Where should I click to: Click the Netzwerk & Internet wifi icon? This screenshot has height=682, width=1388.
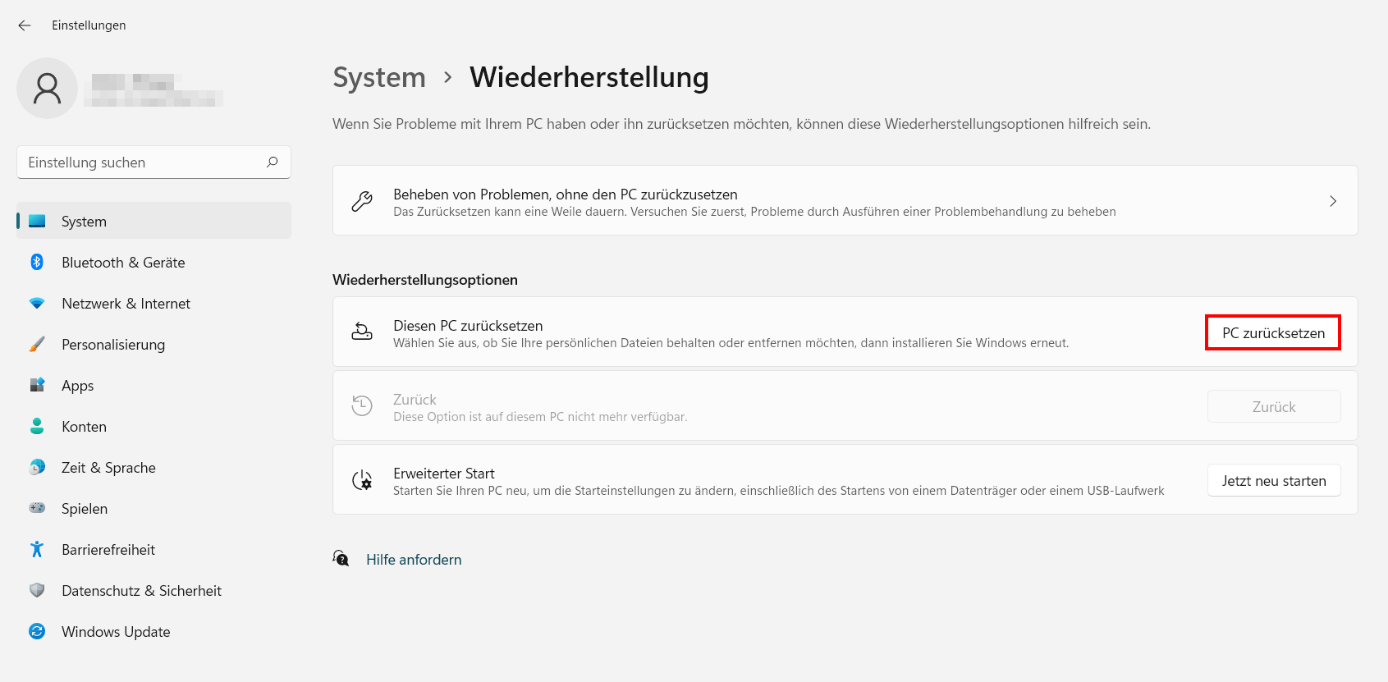37,303
